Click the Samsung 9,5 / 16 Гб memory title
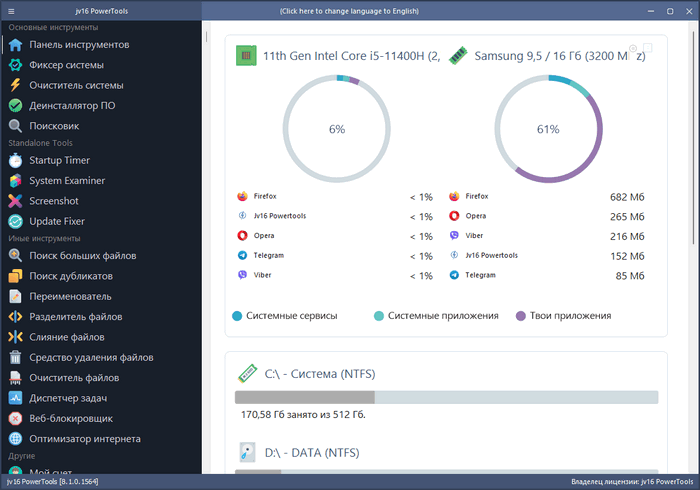 coord(560,56)
